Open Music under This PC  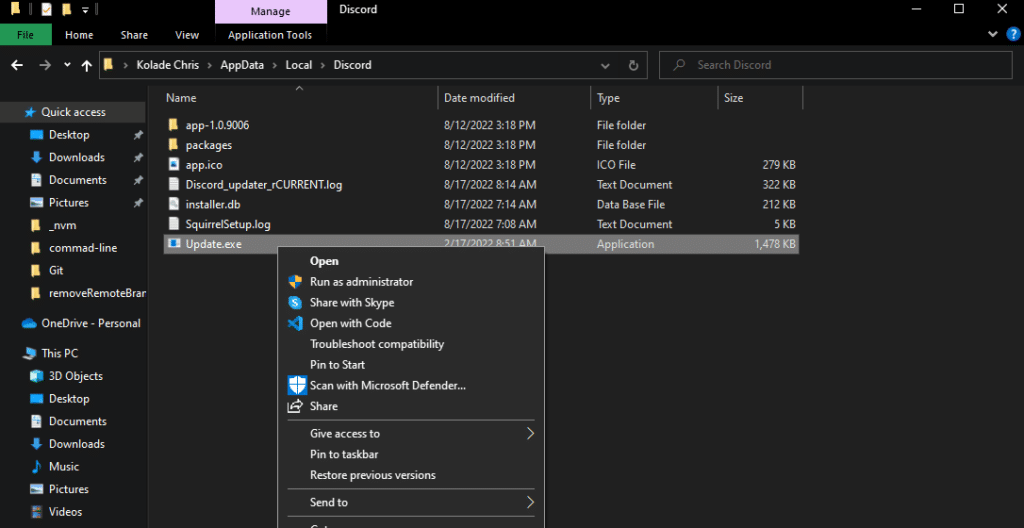(64, 467)
